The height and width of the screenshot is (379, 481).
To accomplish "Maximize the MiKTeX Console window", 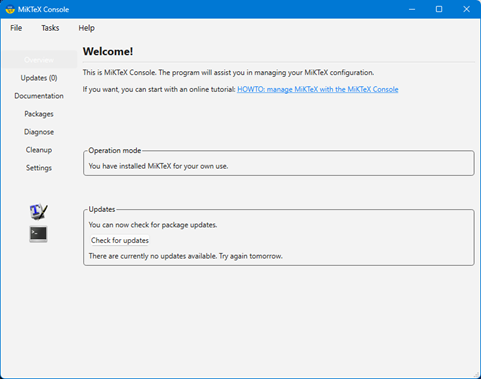I will pyautogui.click(x=439, y=9).
